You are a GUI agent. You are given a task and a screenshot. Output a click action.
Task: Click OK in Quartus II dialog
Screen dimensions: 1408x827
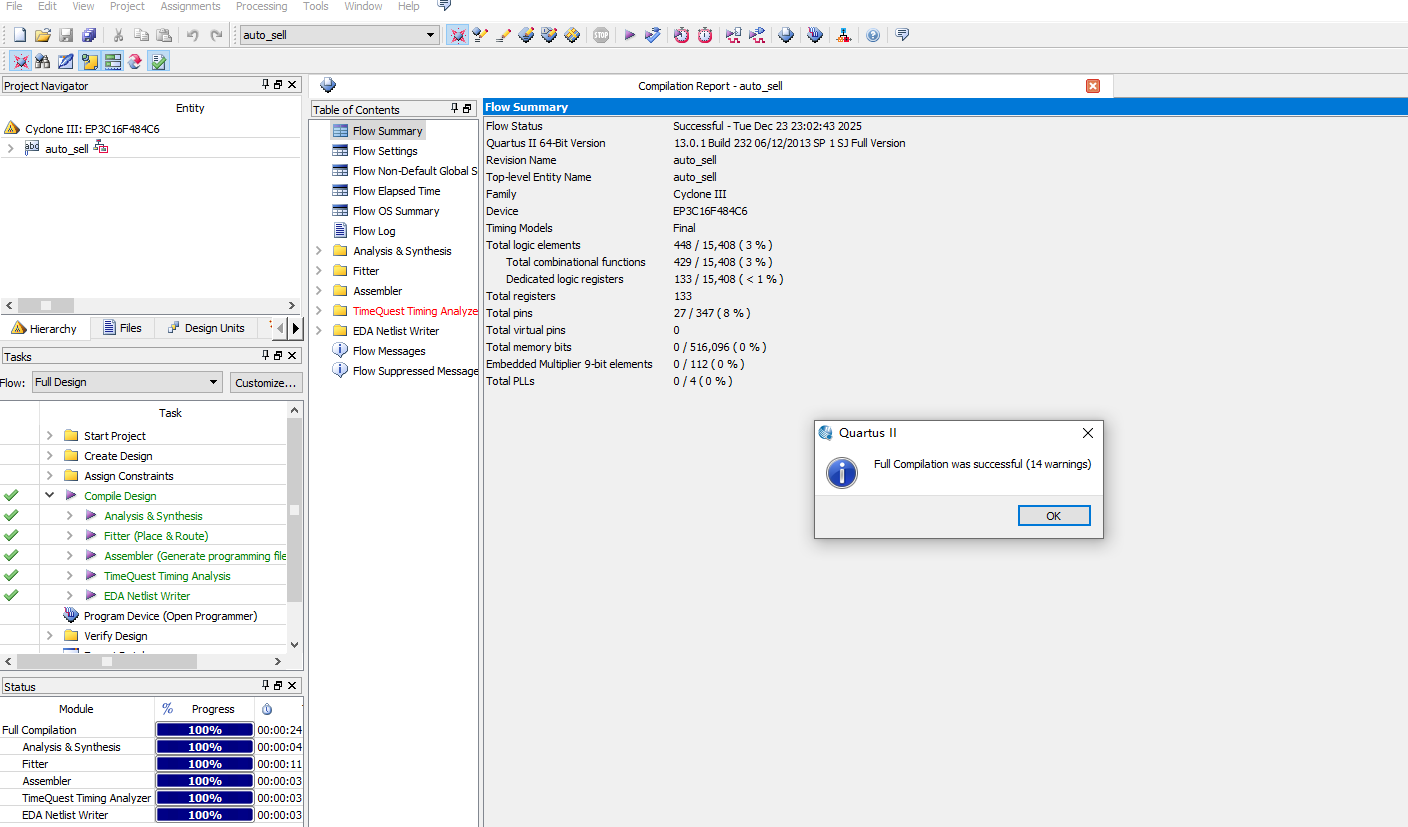(x=1054, y=516)
